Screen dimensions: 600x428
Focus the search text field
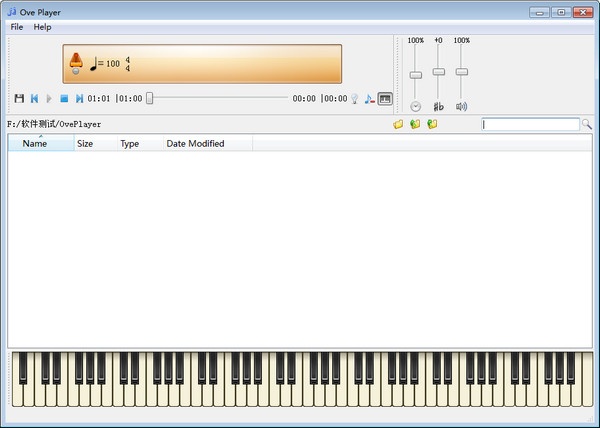[x=530, y=125]
